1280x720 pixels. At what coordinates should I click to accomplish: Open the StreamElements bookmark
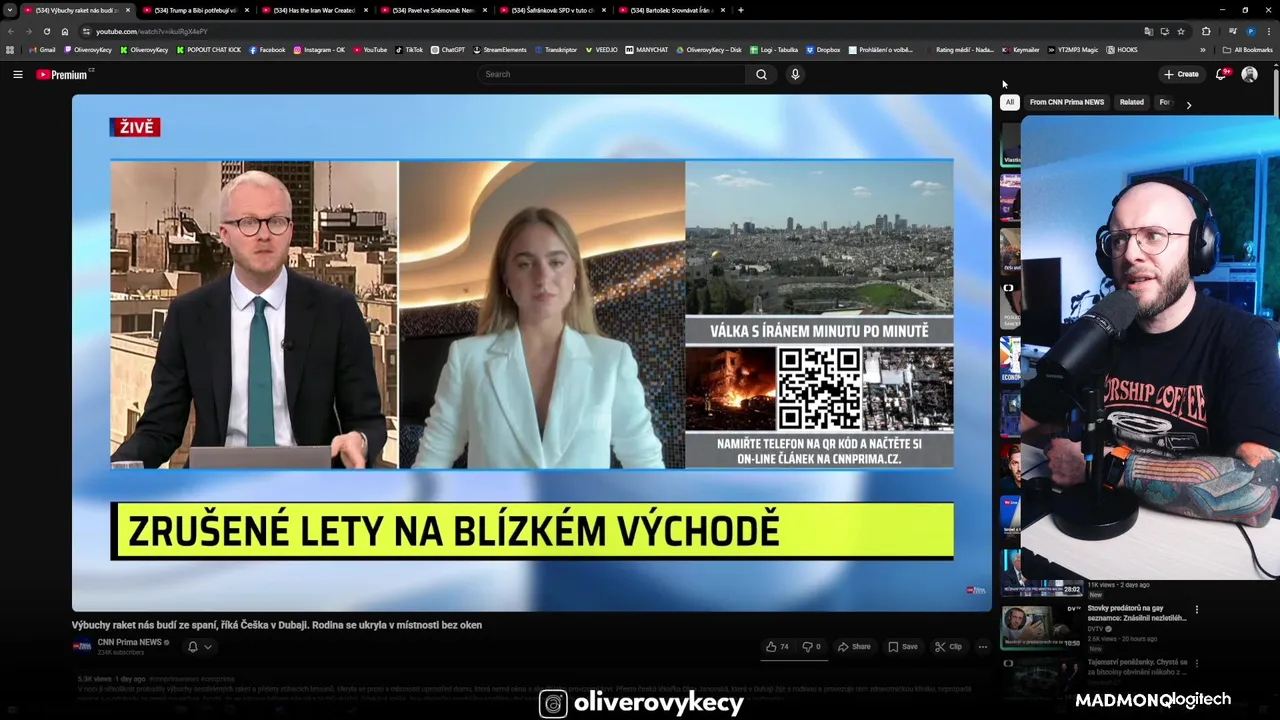(500, 49)
